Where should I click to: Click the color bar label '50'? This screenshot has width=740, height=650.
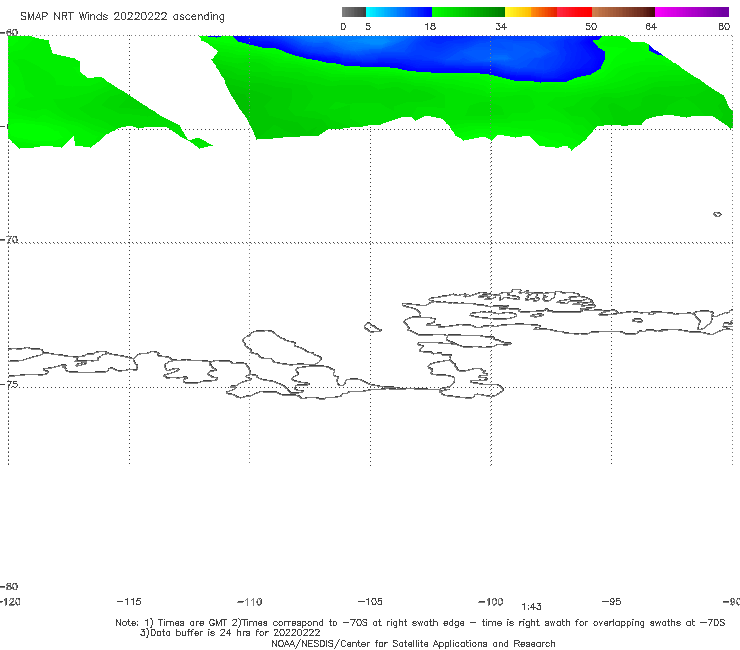click(591, 26)
